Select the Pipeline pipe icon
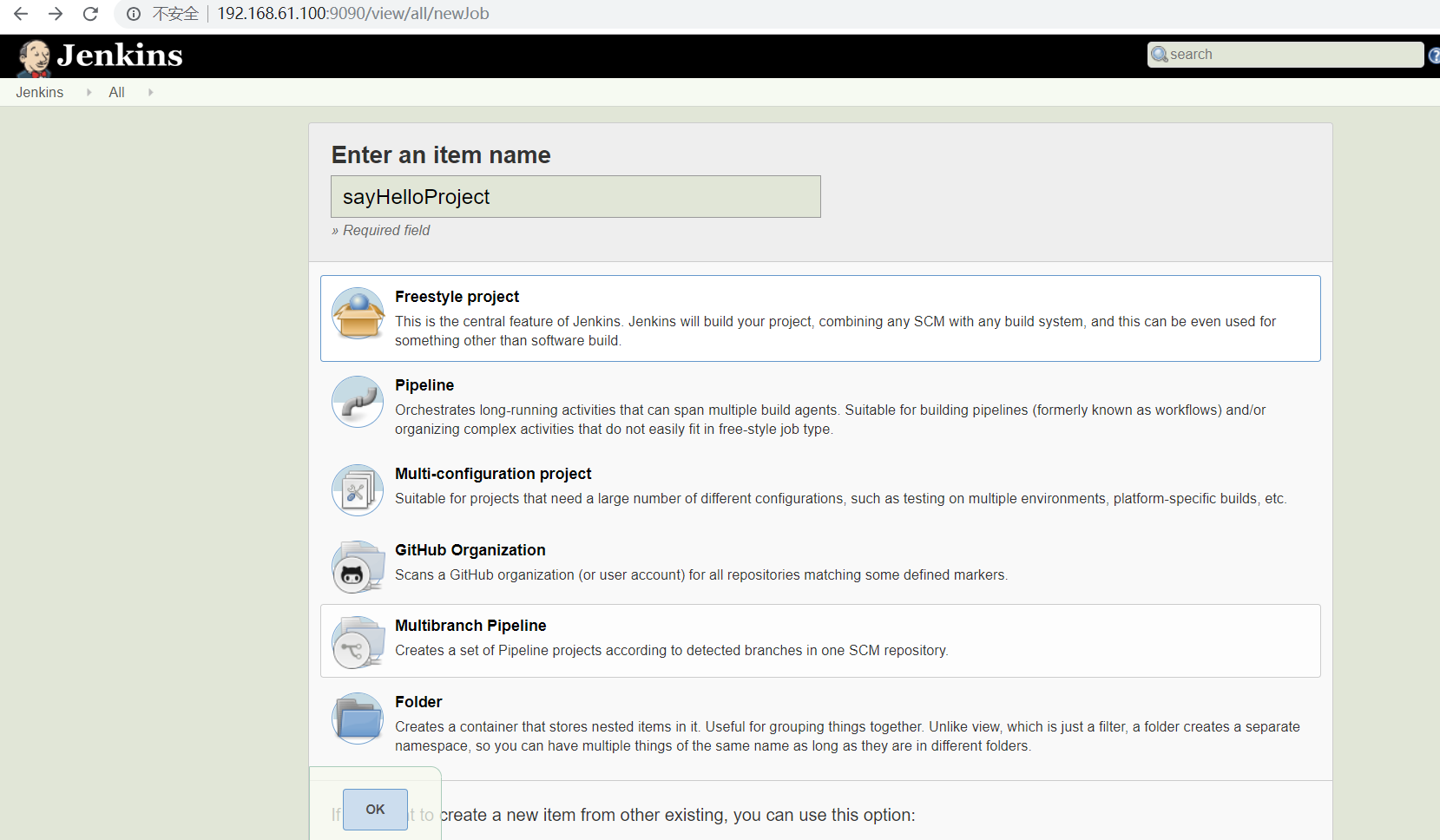1440x840 pixels. point(358,402)
